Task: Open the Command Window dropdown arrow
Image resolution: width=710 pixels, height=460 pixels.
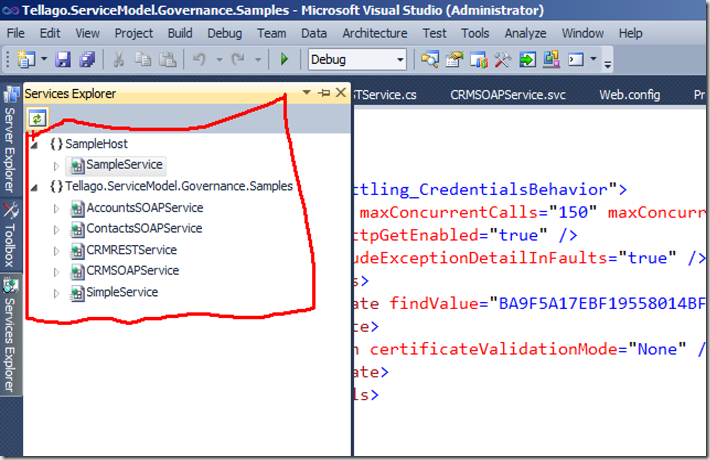Action: click(x=593, y=59)
